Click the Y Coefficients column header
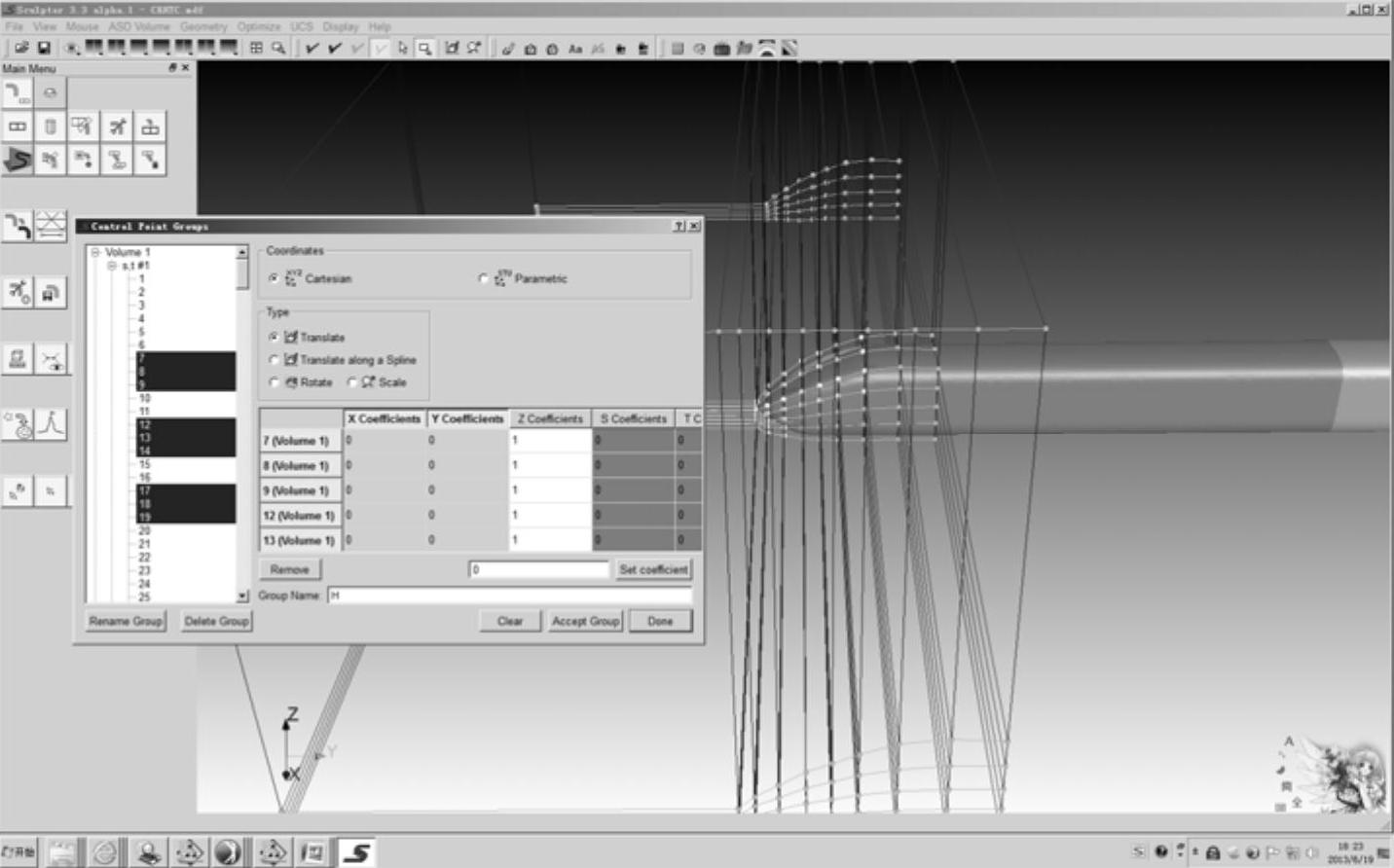 467,418
